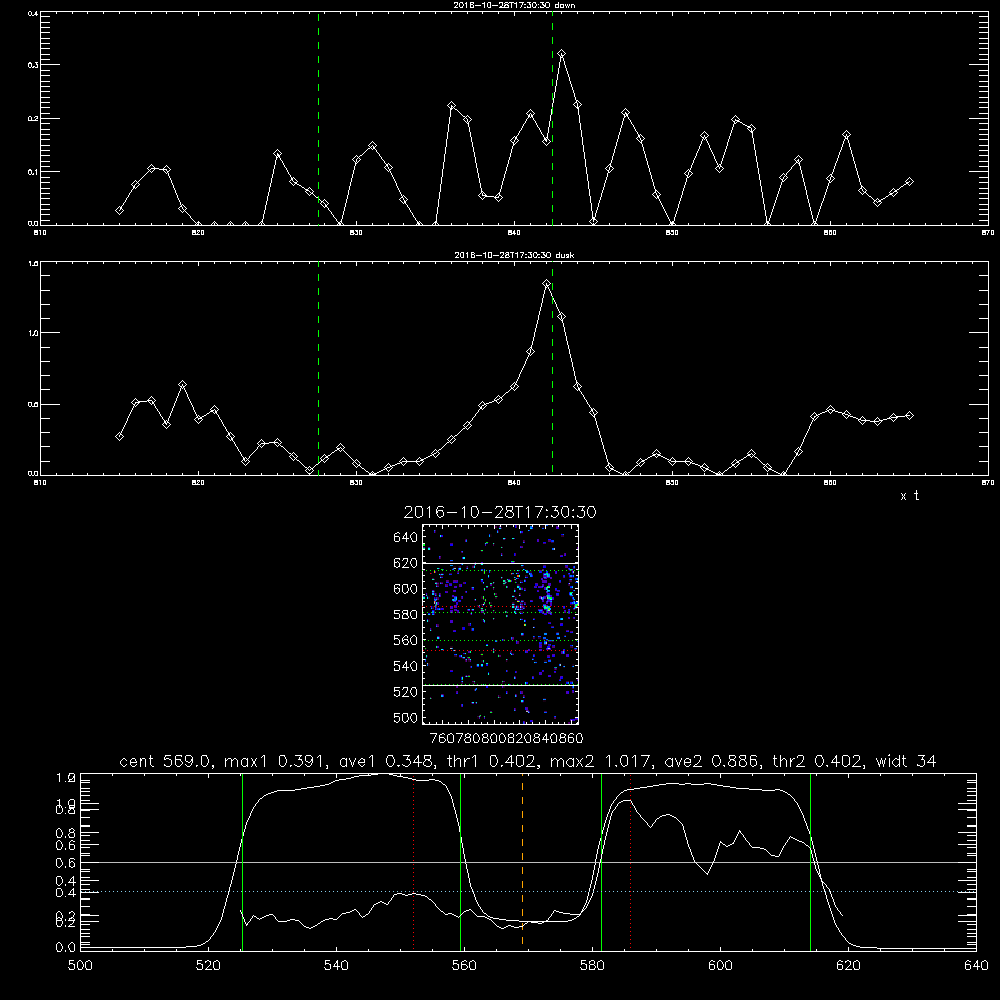Screen dimensions: 1000x1000
Task: Click heatmap y-axis label 640
Action: (406, 538)
